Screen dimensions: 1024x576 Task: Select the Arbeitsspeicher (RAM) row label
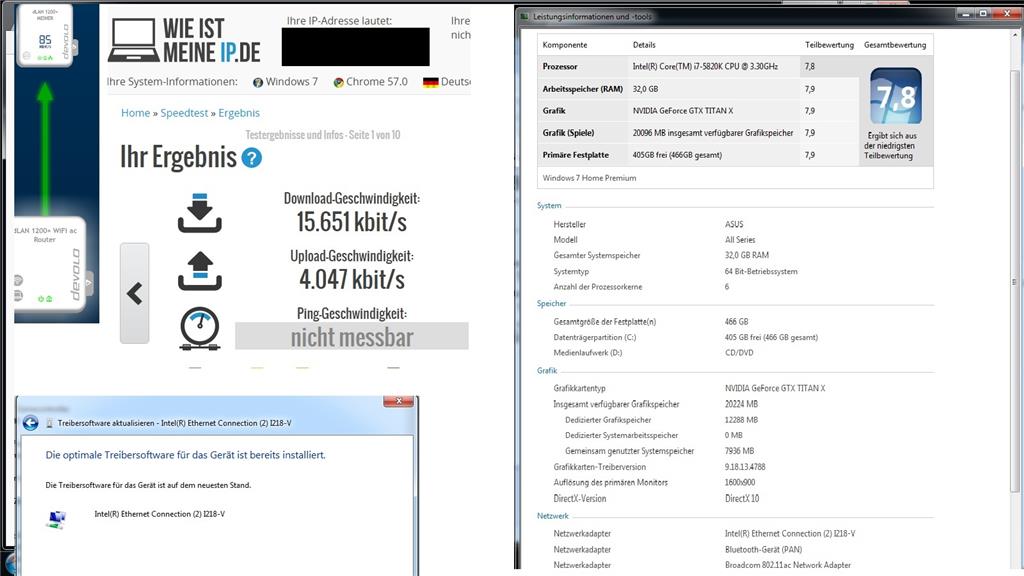583,89
